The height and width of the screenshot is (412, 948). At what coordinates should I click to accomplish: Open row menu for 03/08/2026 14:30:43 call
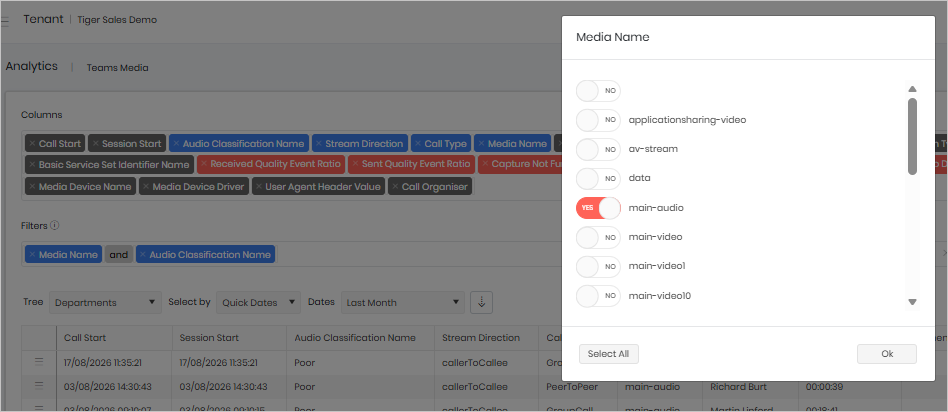pyautogui.click(x=39, y=386)
